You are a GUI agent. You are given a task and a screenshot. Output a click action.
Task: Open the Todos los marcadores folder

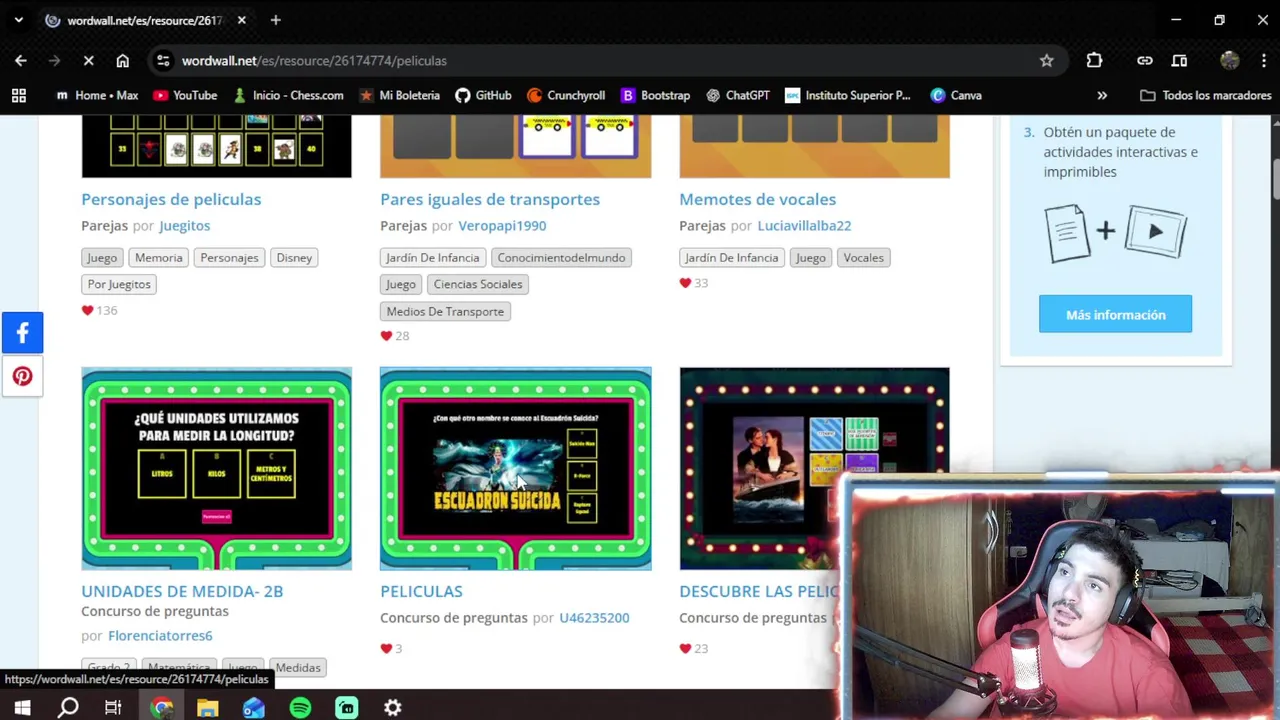click(1205, 96)
